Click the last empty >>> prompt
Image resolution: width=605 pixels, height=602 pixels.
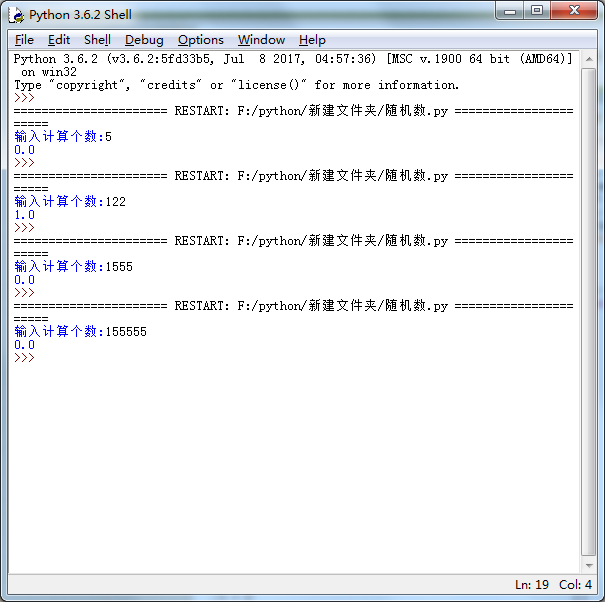tap(24, 358)
